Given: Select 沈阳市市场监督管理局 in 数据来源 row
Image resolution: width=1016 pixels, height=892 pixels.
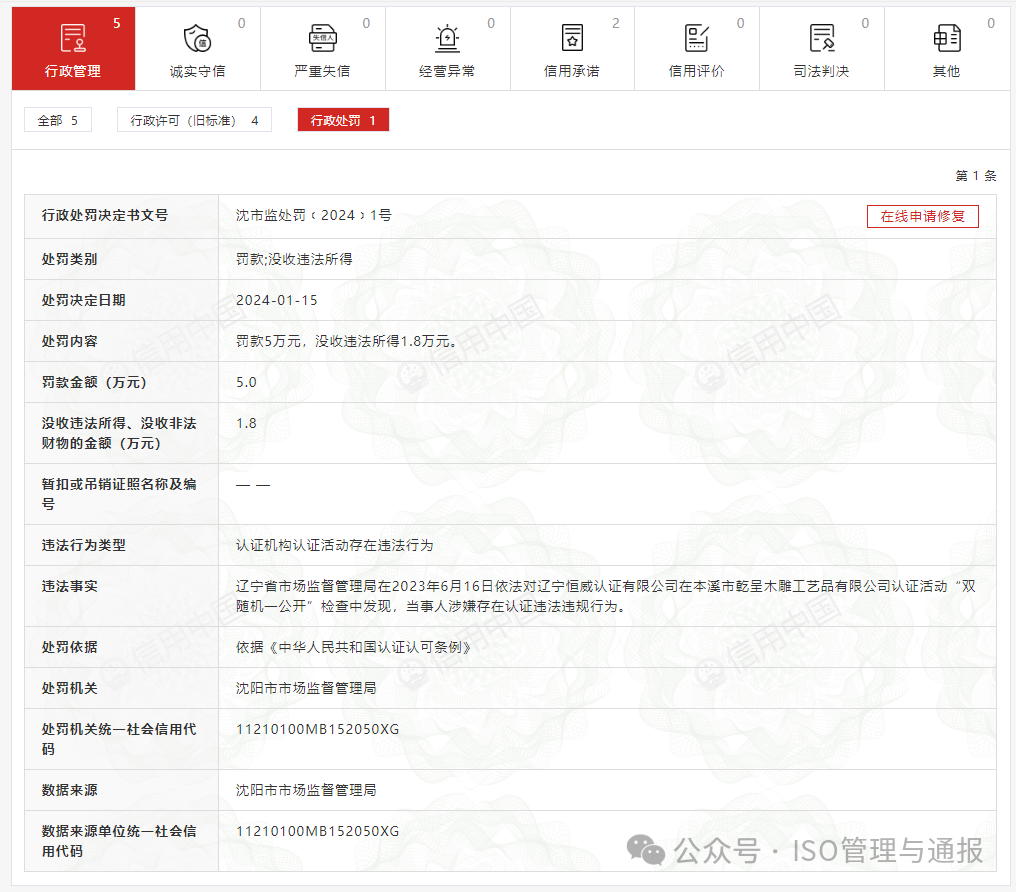Looking at the screenshot, I should point(306,790).
